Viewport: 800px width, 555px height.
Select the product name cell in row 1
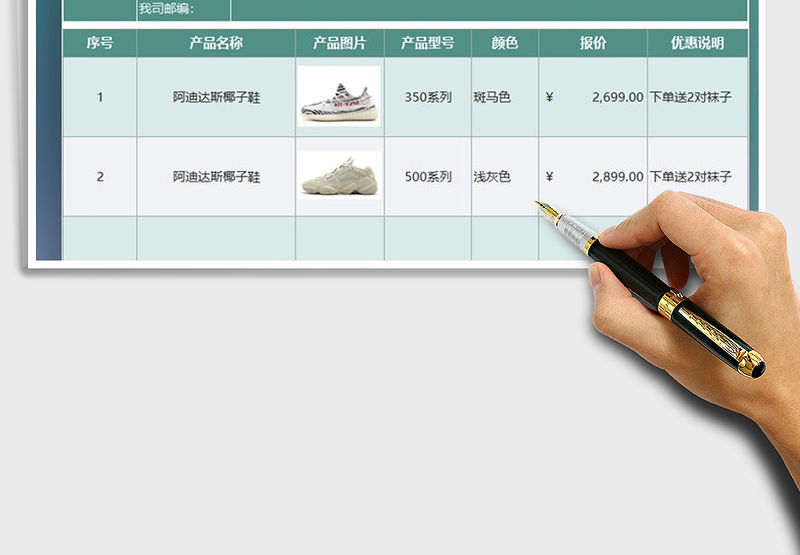tap(216, 97)
